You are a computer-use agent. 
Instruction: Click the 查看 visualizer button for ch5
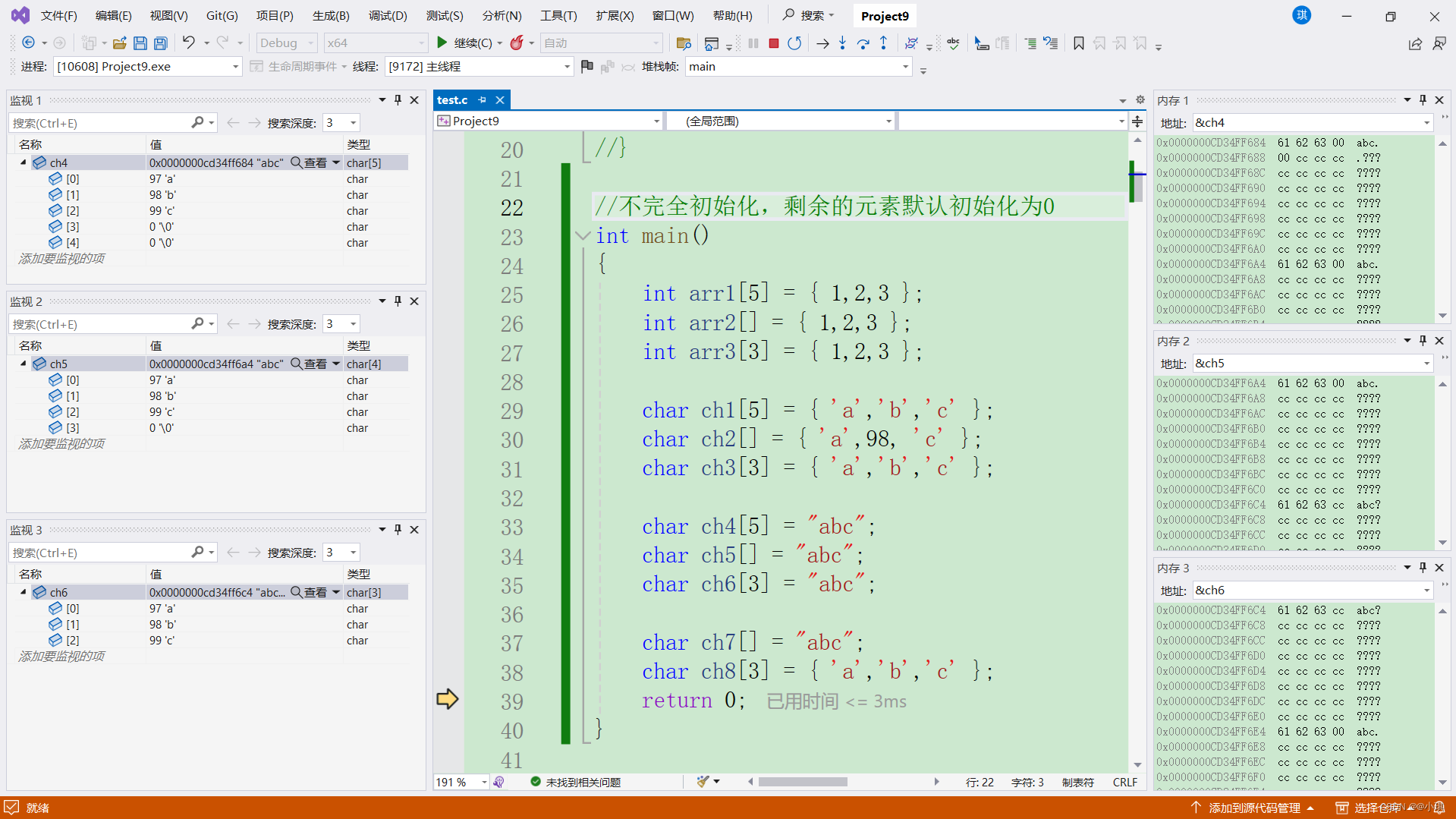(310, 364)
